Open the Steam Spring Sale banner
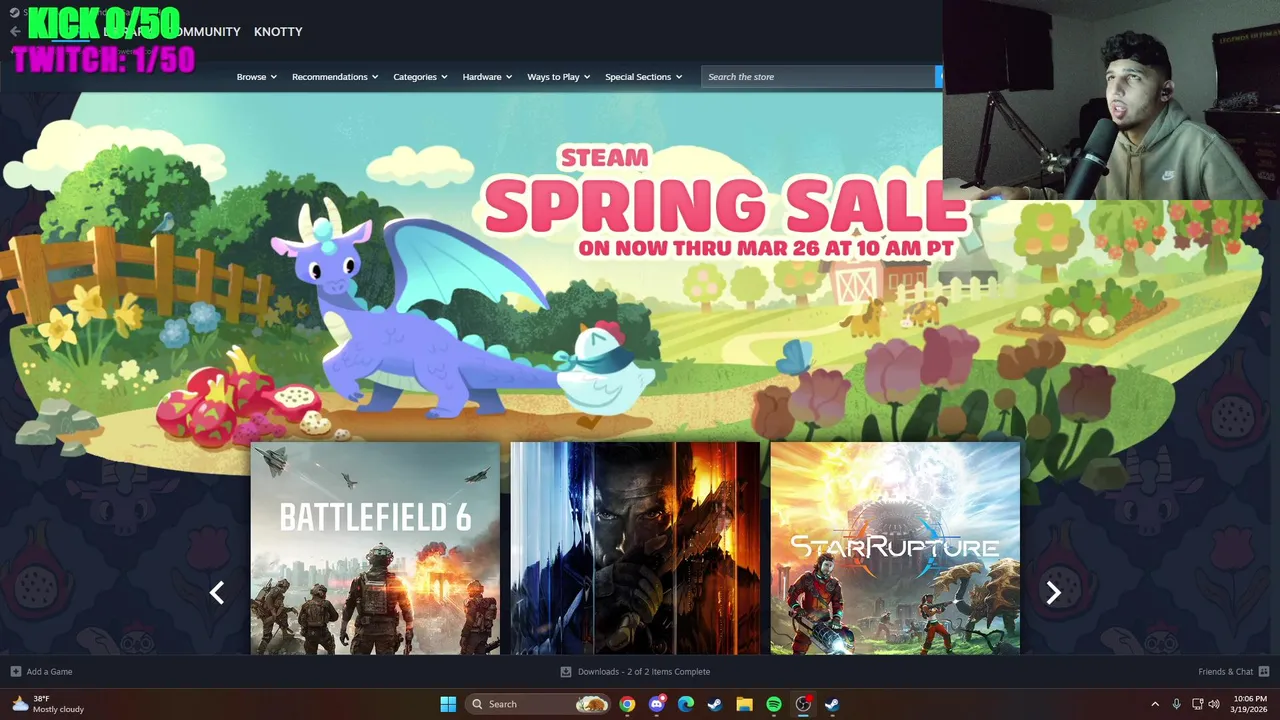1280x720 pixels. tap(640, 270)
